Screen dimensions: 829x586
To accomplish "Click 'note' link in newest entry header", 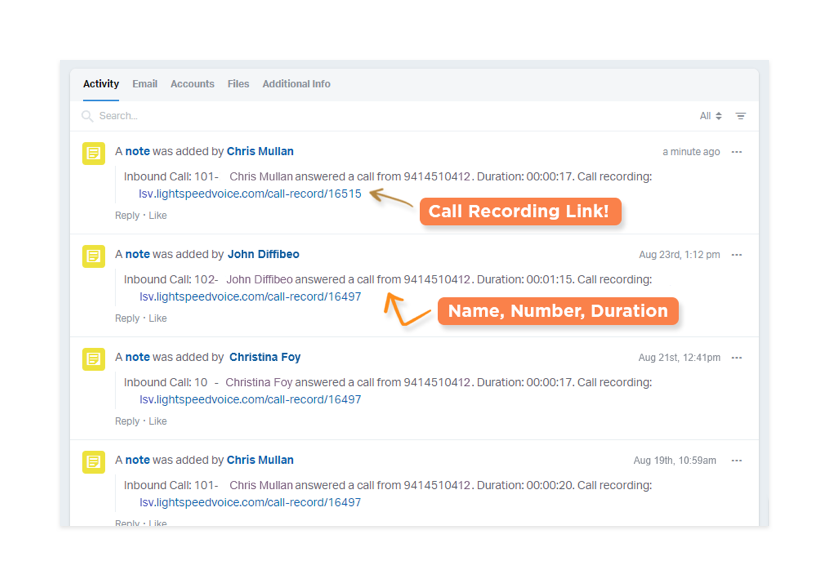I will [137, 151].
